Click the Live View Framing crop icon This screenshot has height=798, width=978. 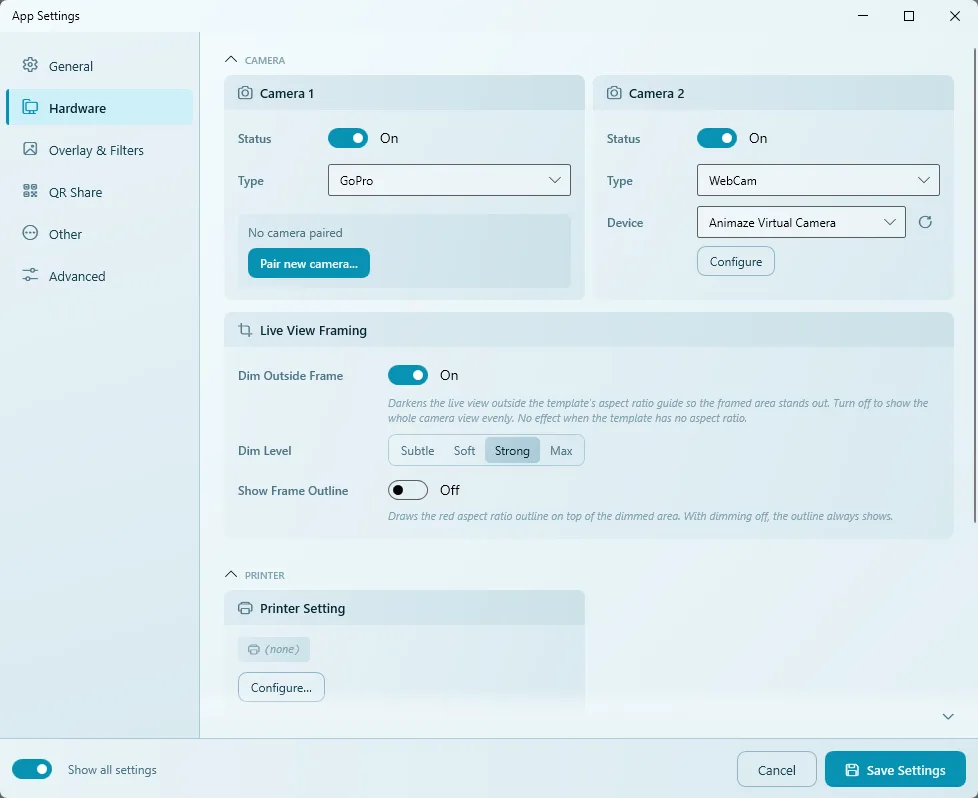point(245,330)
